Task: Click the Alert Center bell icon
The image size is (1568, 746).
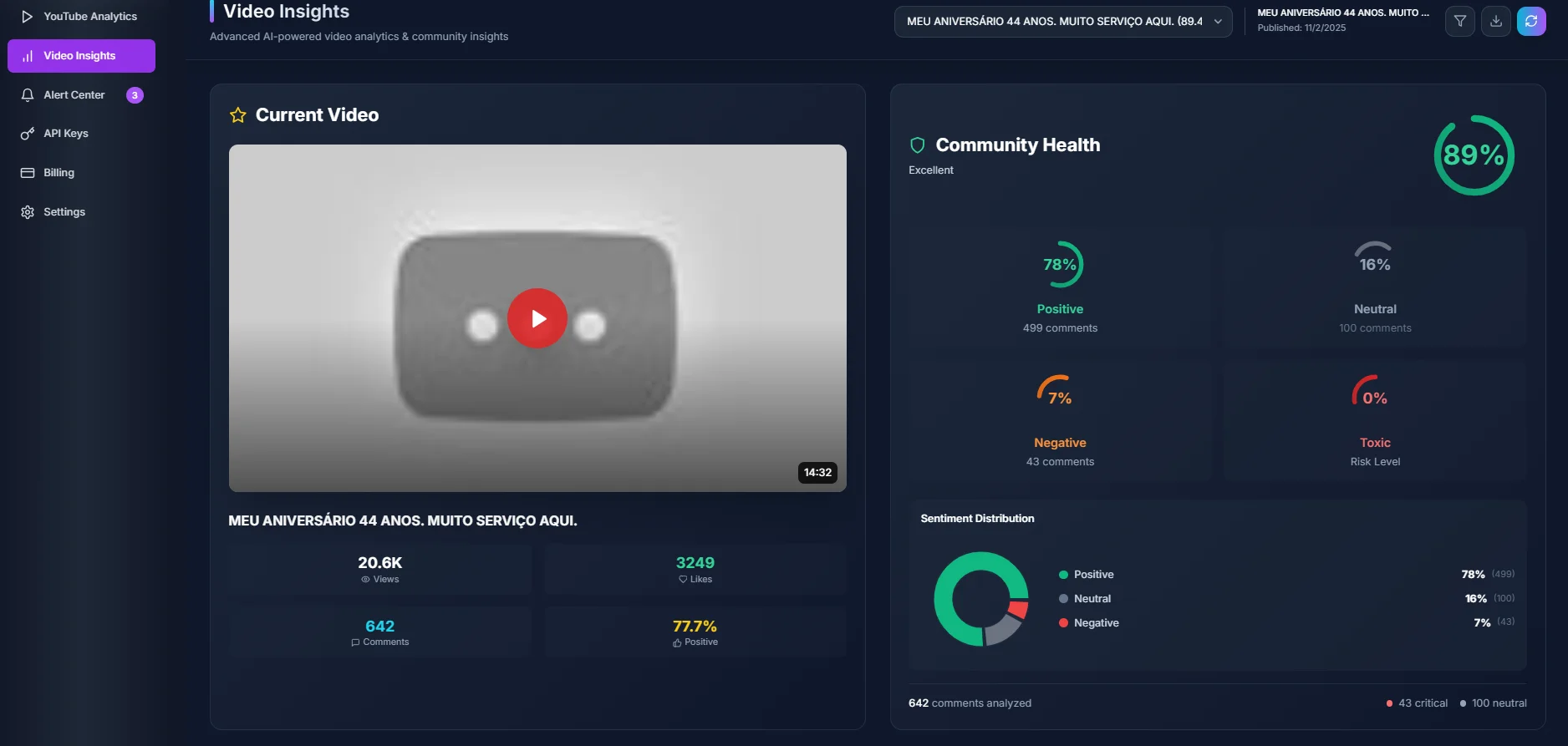Action: pos(28,95)
